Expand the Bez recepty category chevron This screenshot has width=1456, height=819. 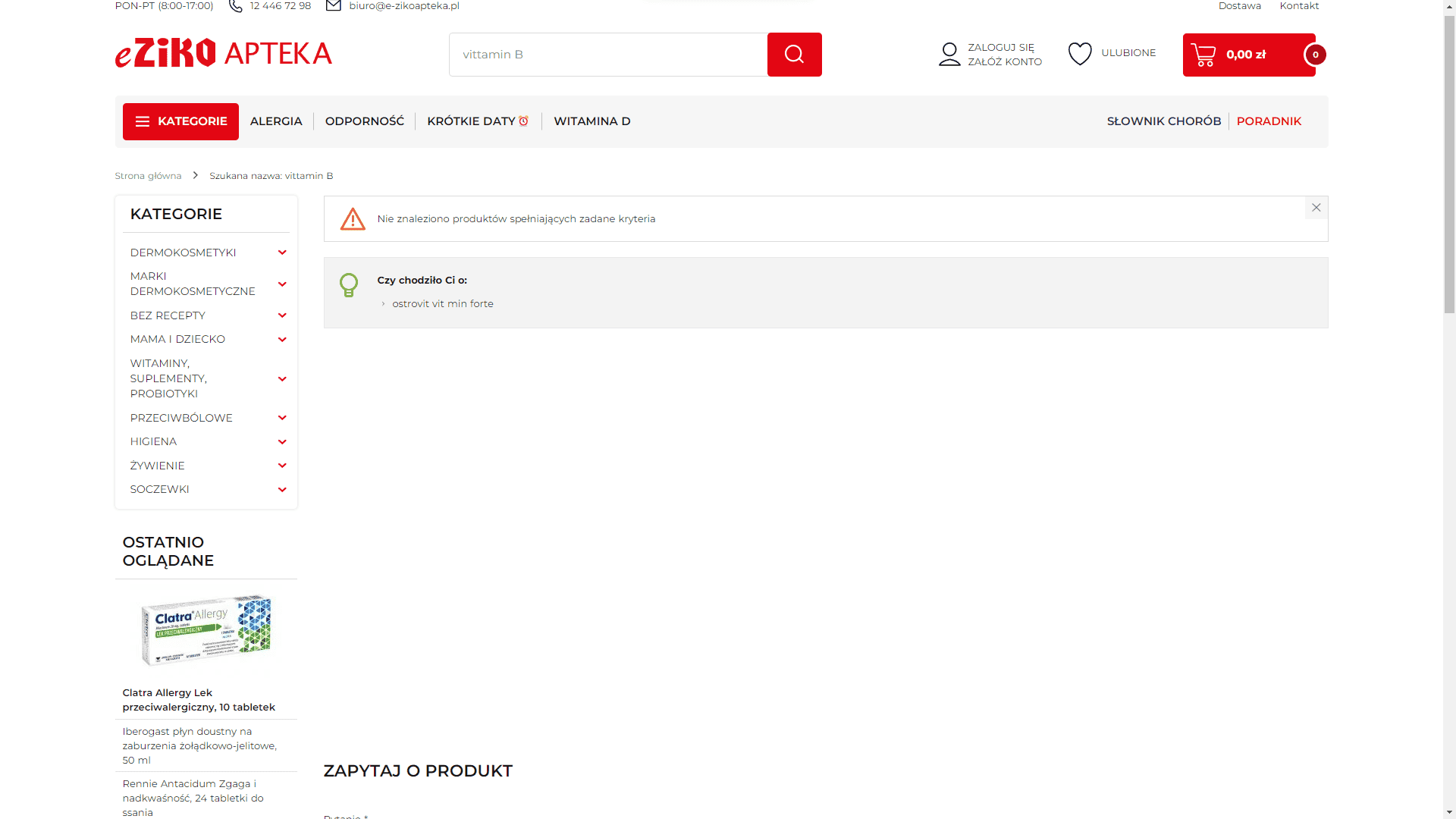click(282, 315)
